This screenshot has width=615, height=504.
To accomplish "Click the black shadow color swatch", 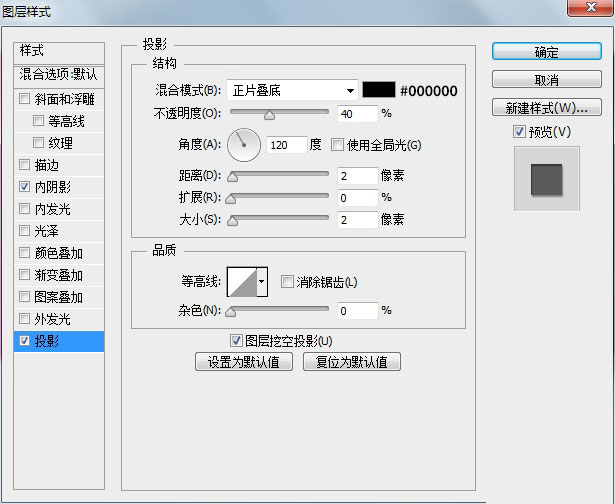I will (379, 91).
